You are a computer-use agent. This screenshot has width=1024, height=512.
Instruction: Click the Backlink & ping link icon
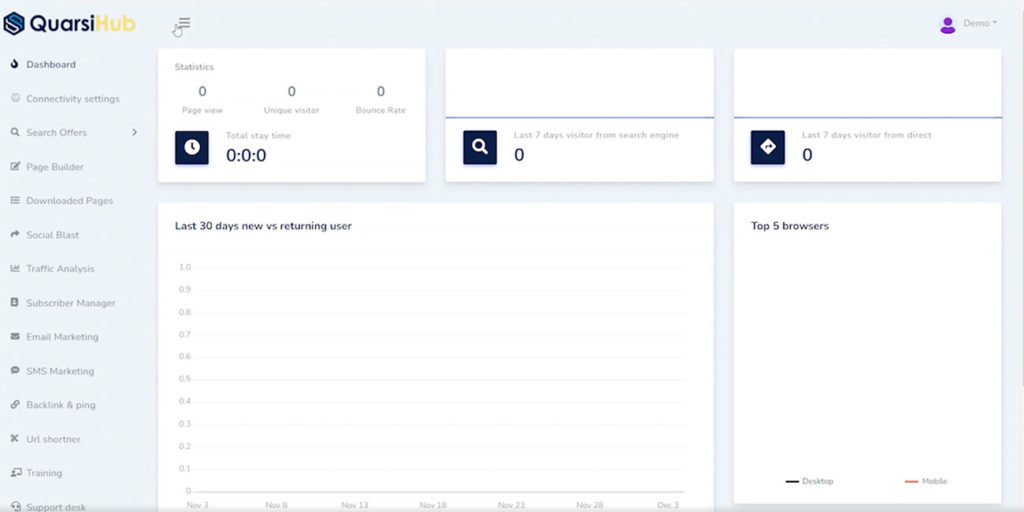(x=15, y=404)
